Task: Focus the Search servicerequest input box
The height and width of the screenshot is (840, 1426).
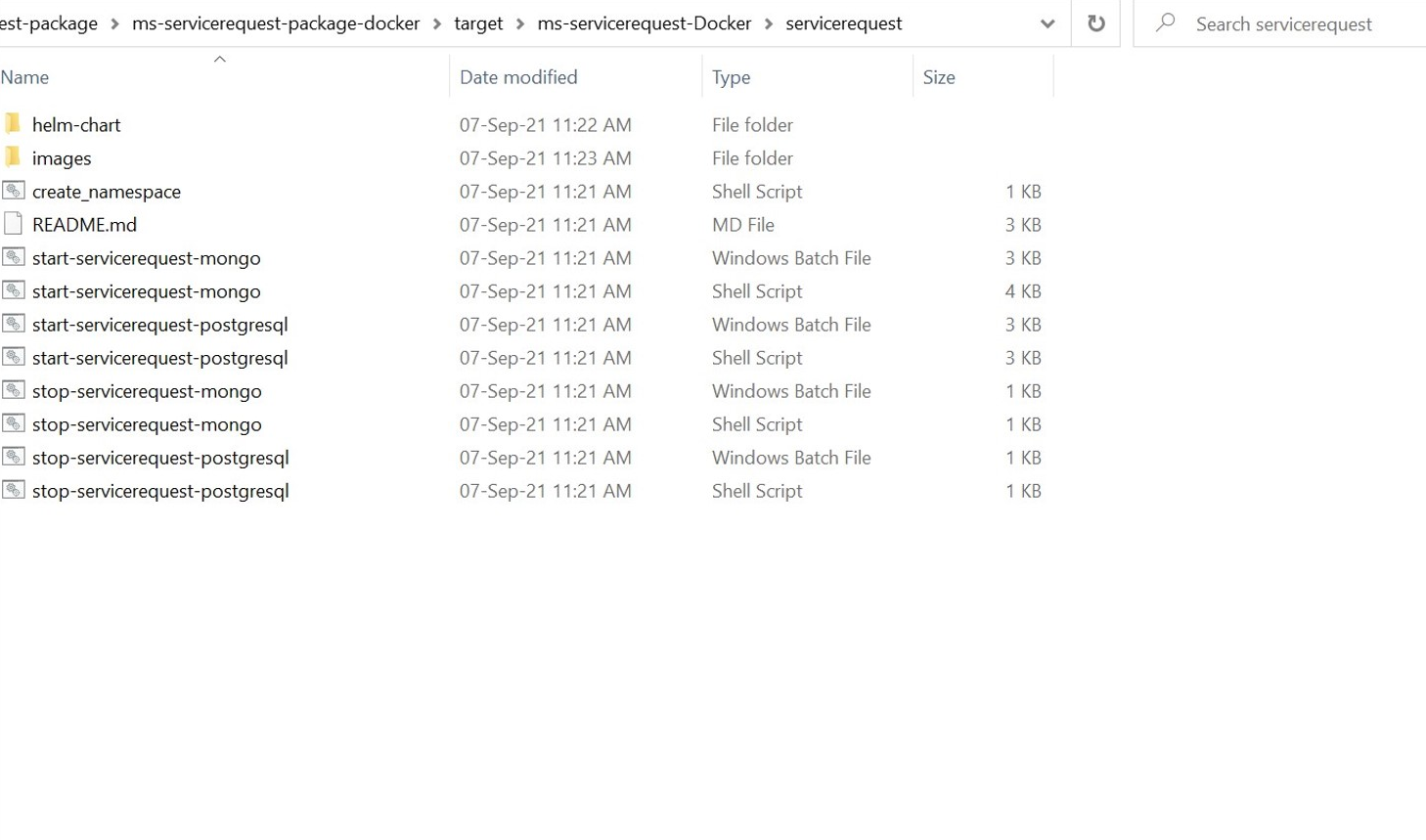Action: click(x=1291, y=24)
